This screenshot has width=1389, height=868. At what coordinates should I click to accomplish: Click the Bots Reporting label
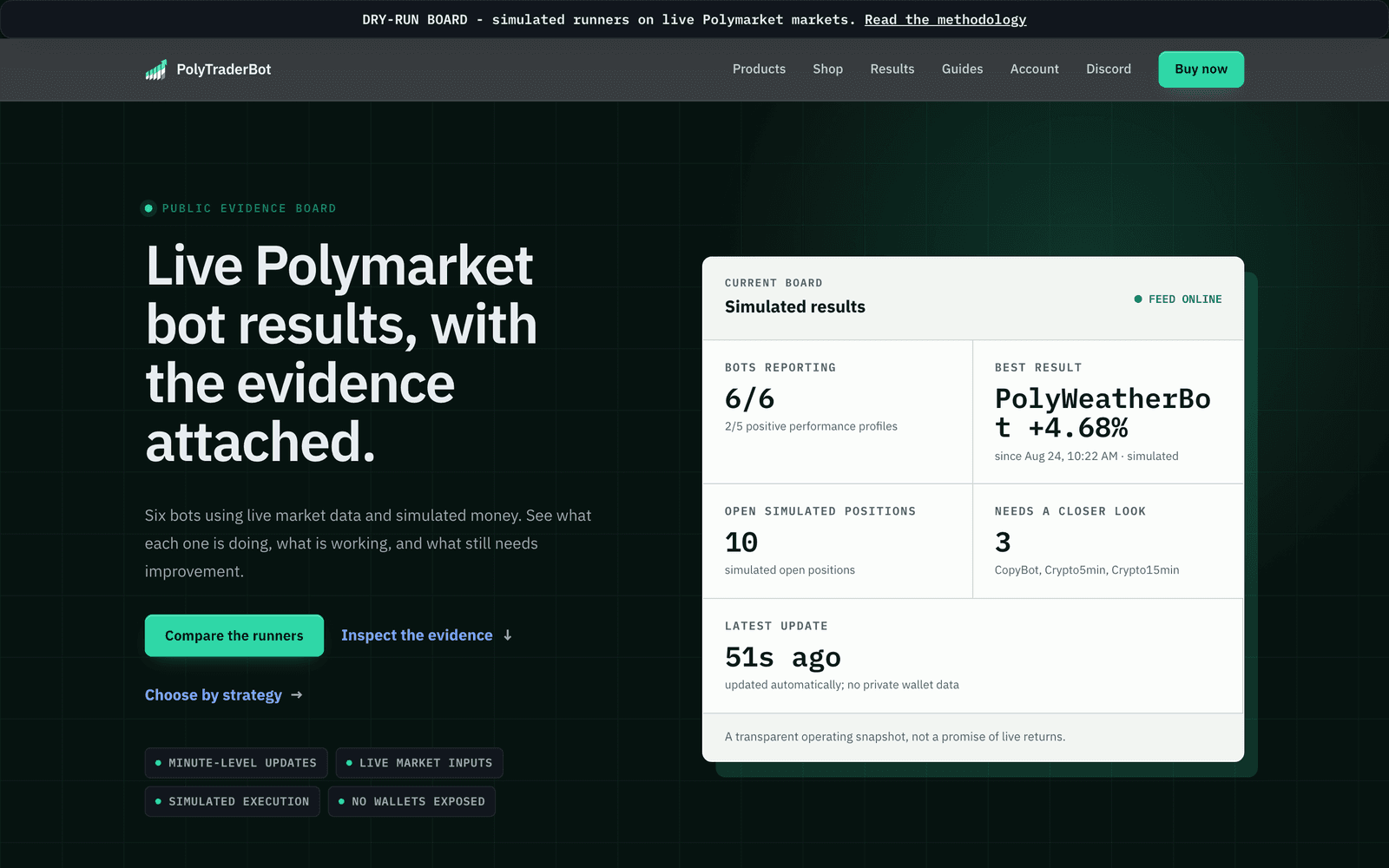[x=780, y=368]
